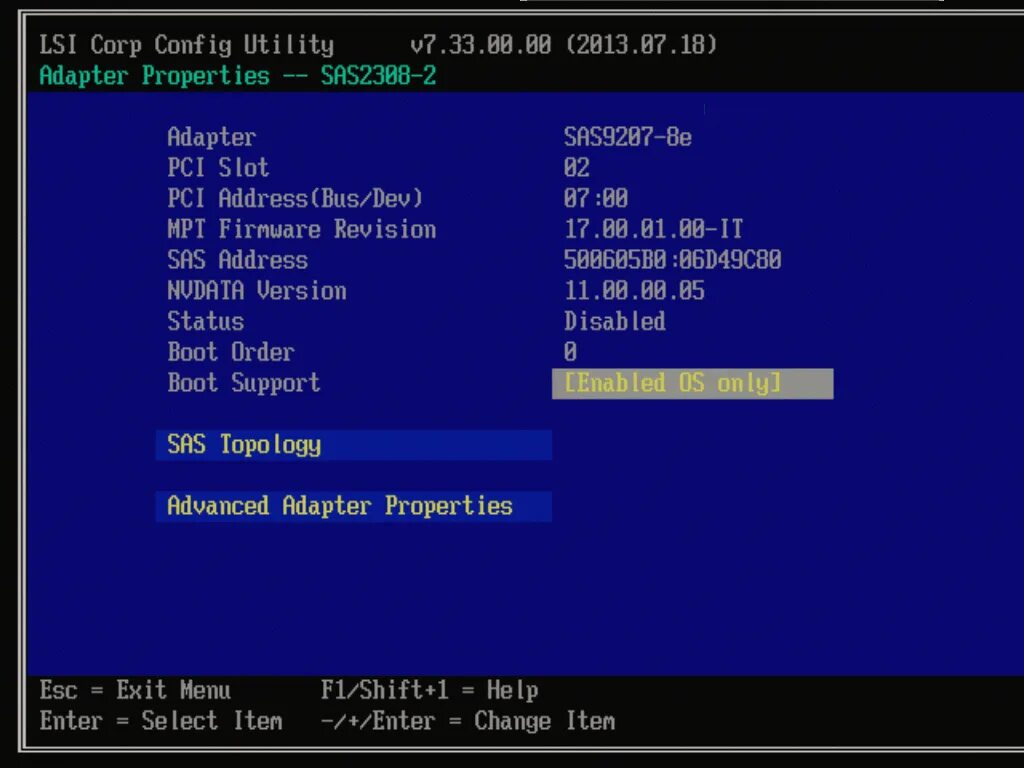Click the Esc = Exit Menu hint
The height and width of the screenshot is (768, 1024).
coord(135,690)
